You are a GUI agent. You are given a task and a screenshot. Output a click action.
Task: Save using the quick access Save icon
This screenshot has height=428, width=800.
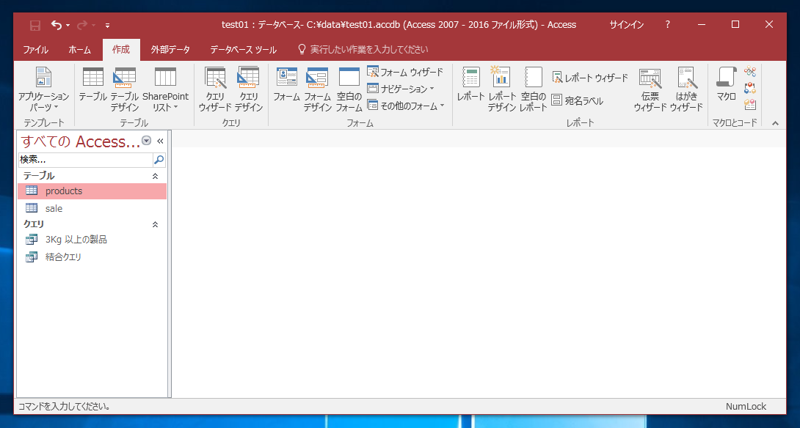click(35, 24)
